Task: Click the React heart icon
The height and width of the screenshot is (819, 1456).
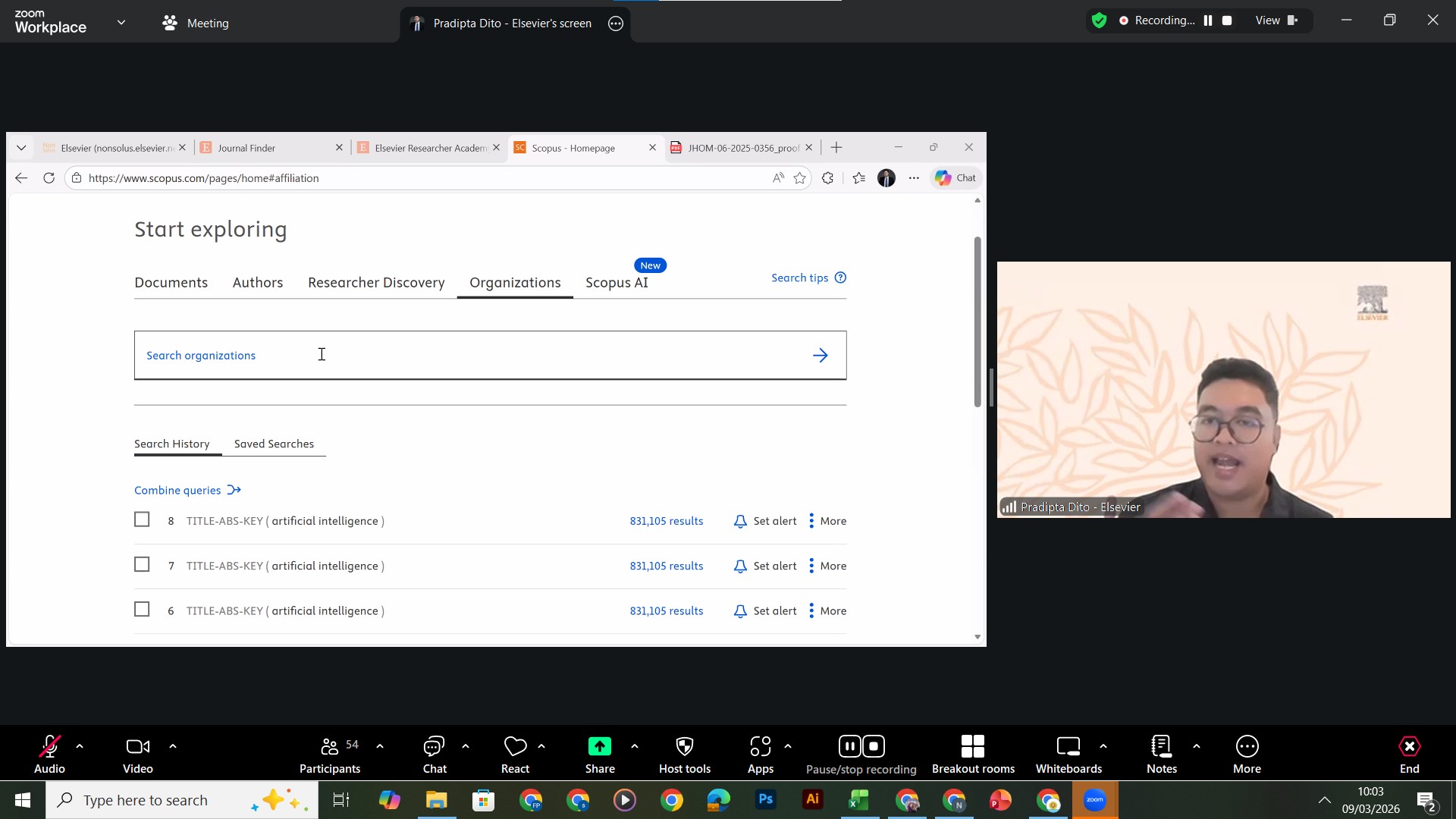Action: point(515,747)
